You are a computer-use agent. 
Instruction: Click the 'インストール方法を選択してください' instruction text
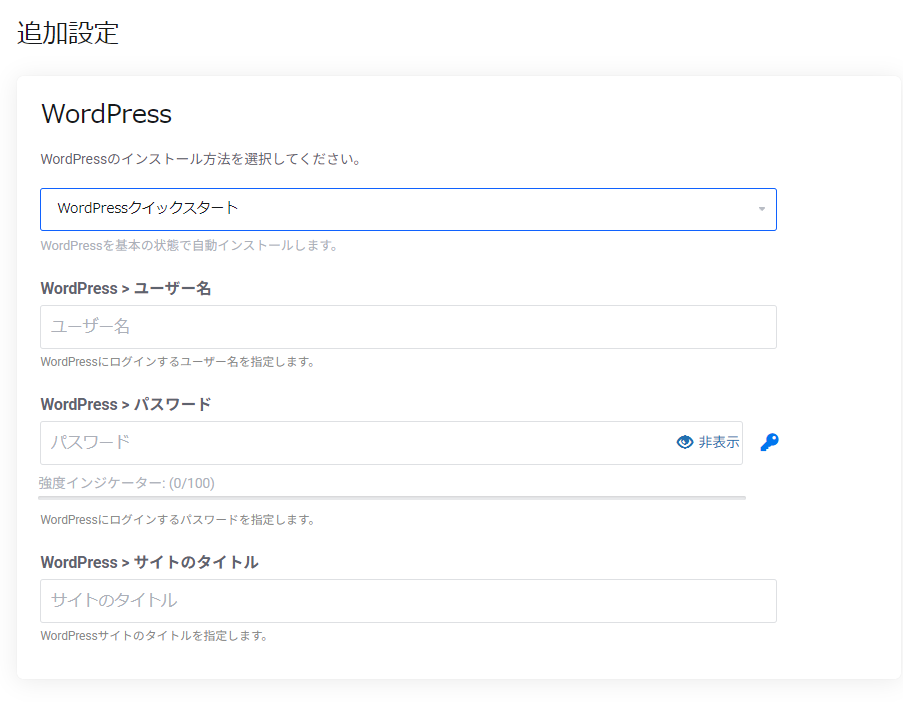(x=200, y=159)
